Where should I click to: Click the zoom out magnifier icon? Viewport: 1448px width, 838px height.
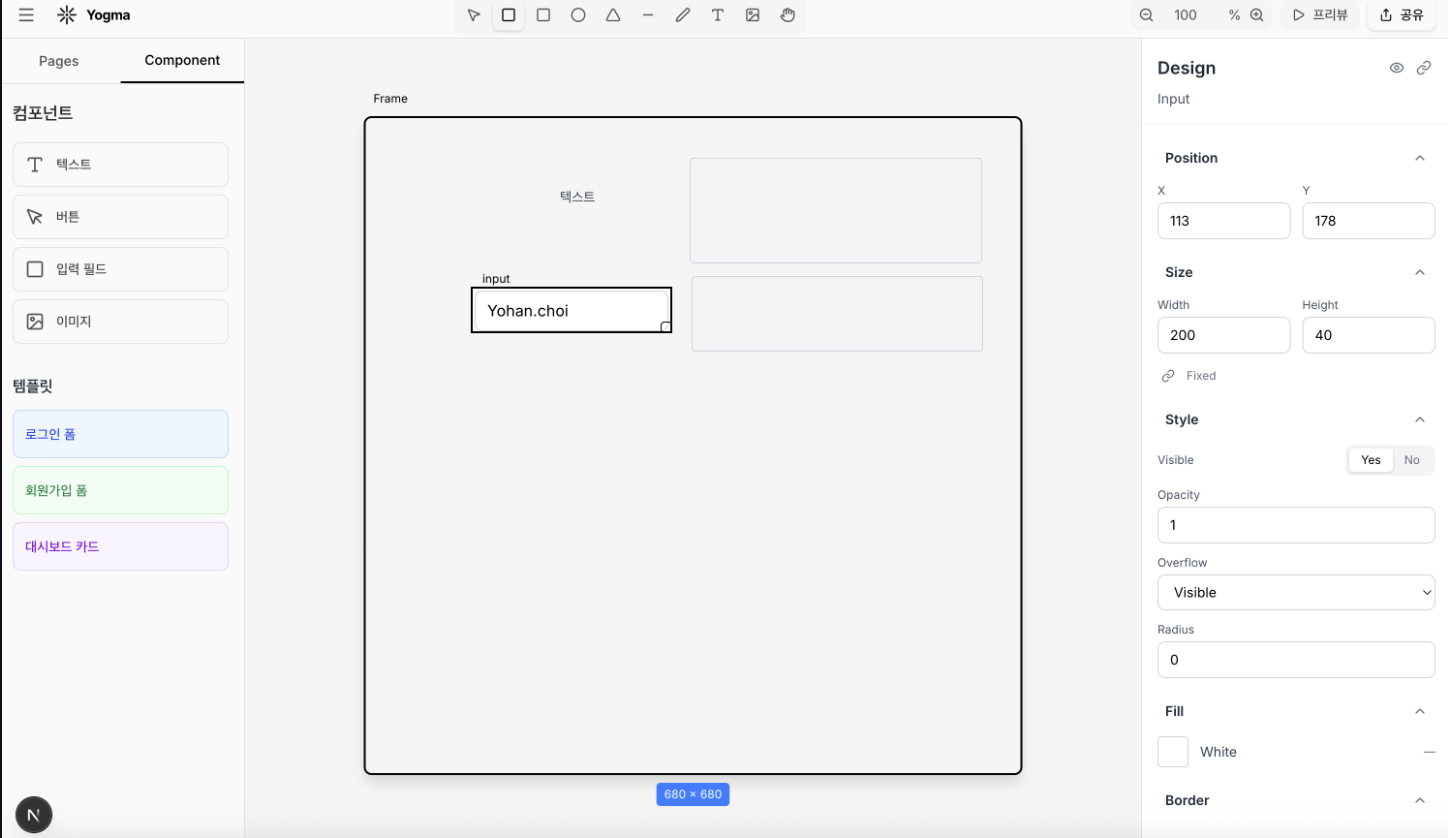(x=1147, y=15)
